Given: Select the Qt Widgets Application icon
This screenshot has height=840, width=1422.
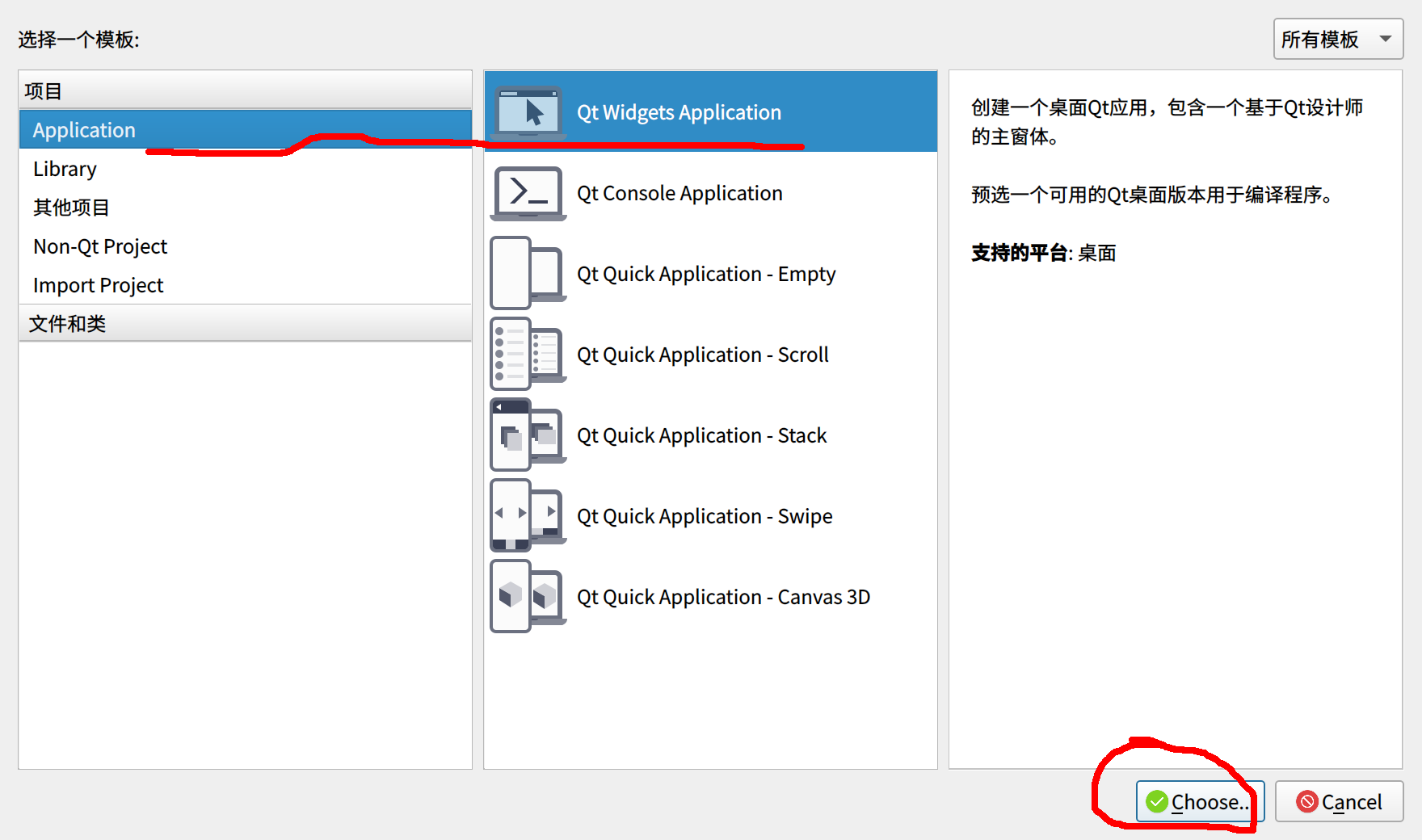Looking at the screenshot, I should [528, 111].
